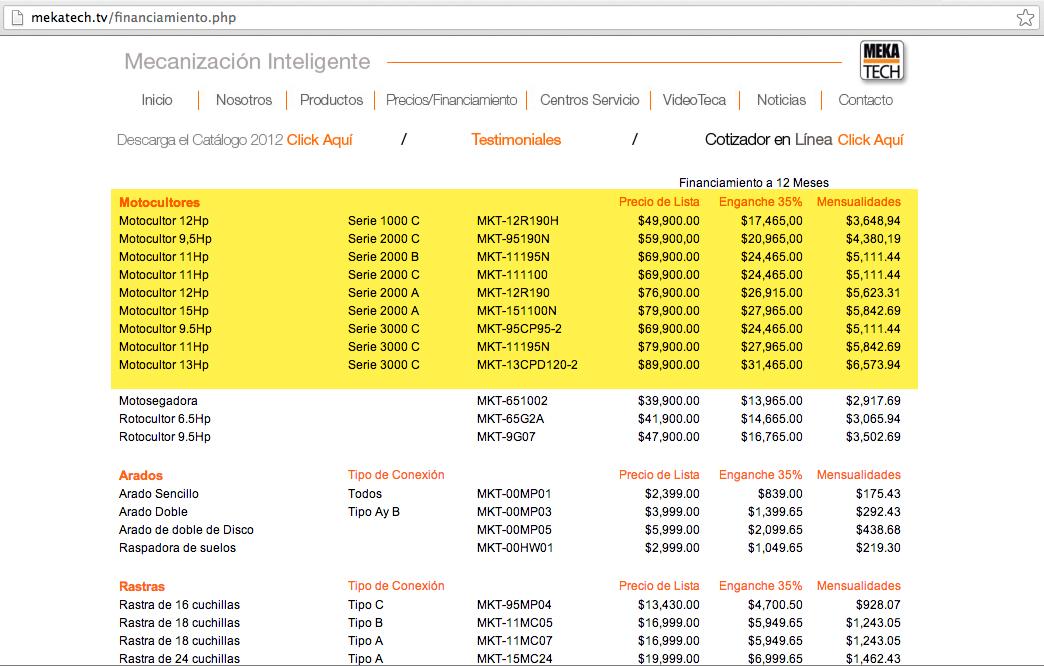Click the Rastras category heading
1044x666 pixels.
pos(141,587)
